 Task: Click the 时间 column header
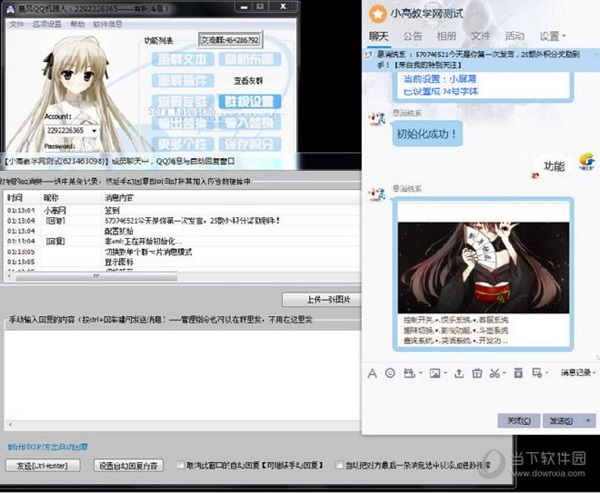coord(15,198)
